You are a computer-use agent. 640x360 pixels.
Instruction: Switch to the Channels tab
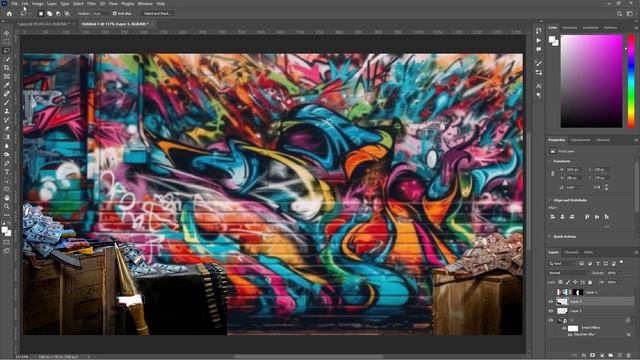(571, 253)
